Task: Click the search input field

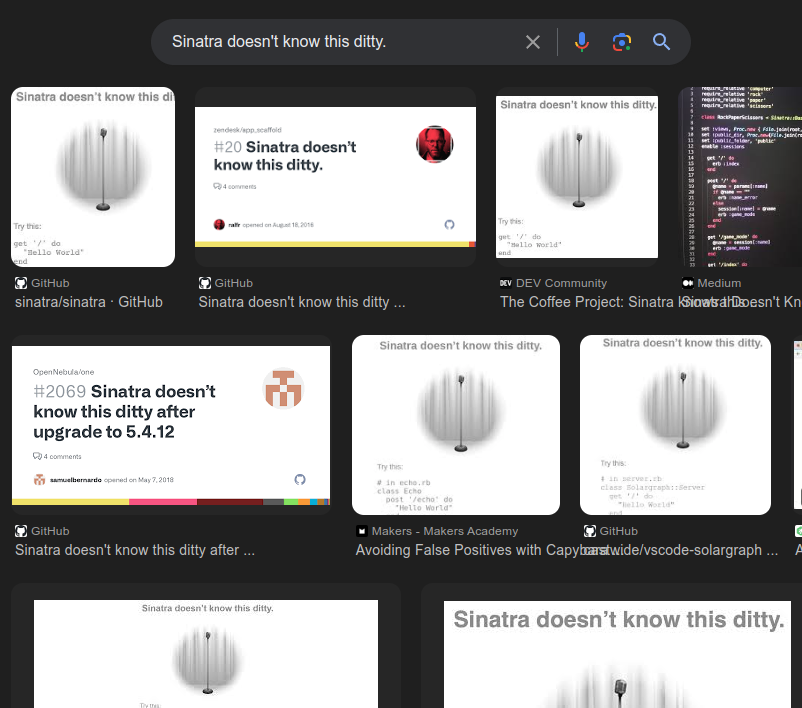Action: (340, 42)
